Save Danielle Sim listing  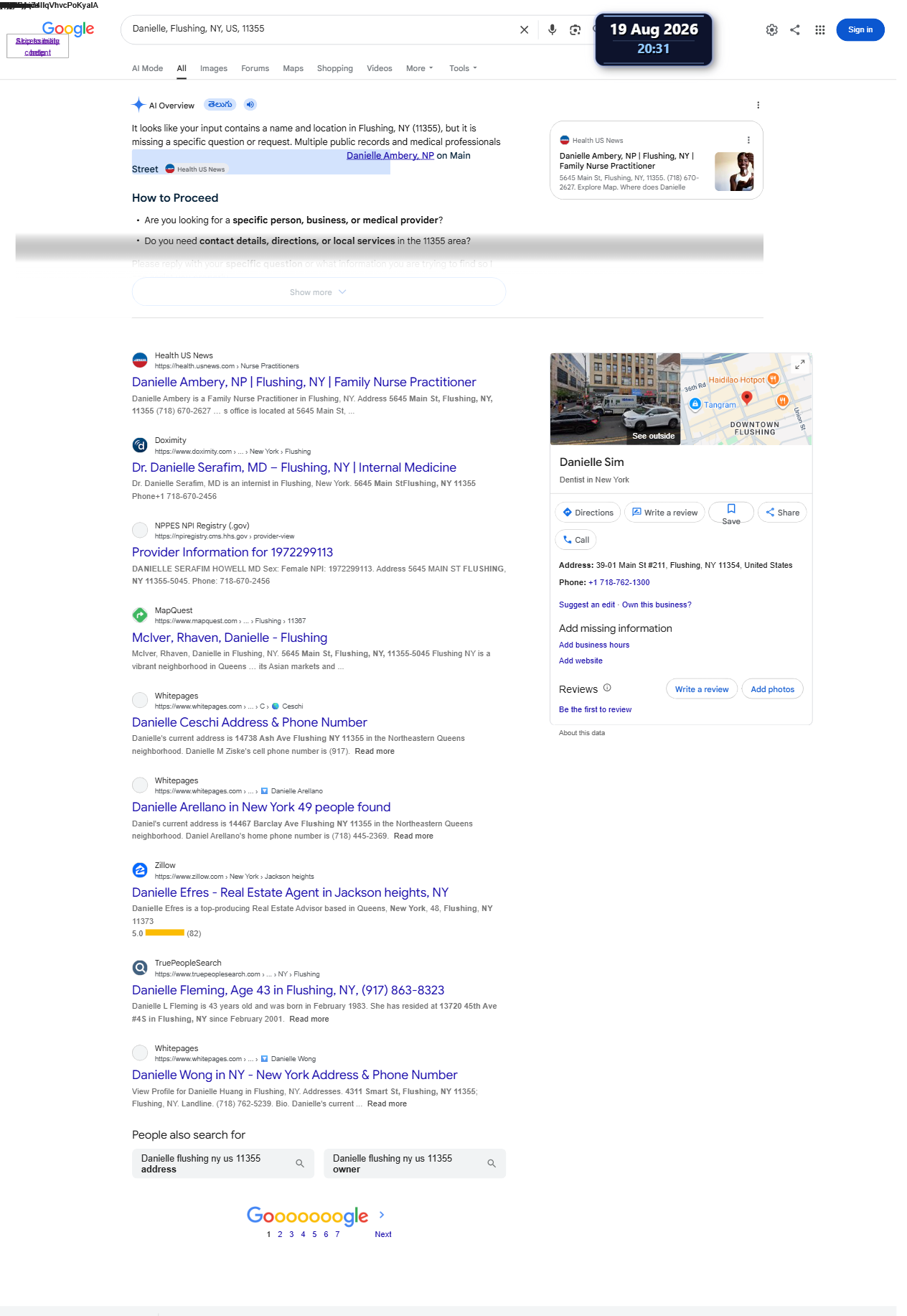(x=730, y=513)
